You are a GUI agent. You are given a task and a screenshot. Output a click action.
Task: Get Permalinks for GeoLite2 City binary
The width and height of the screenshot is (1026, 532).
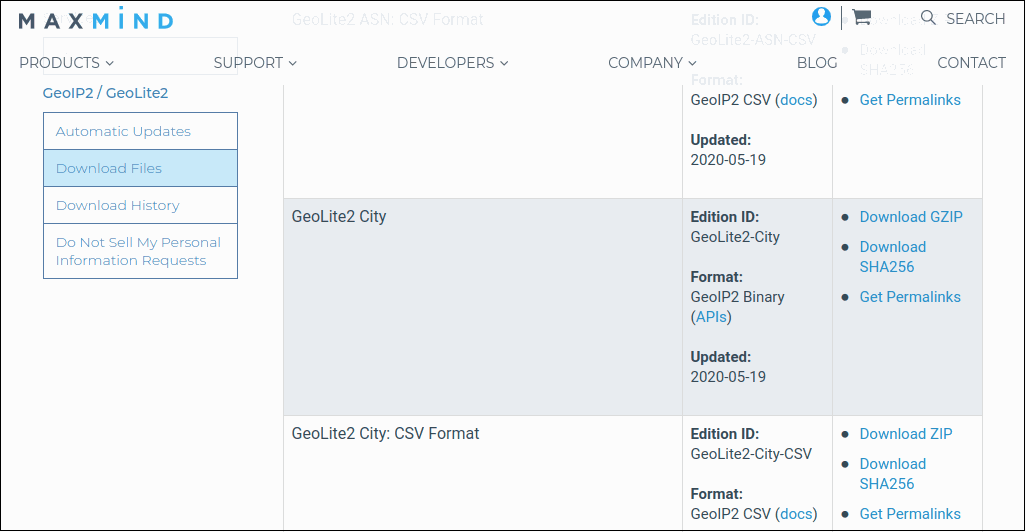click(910, 297)
